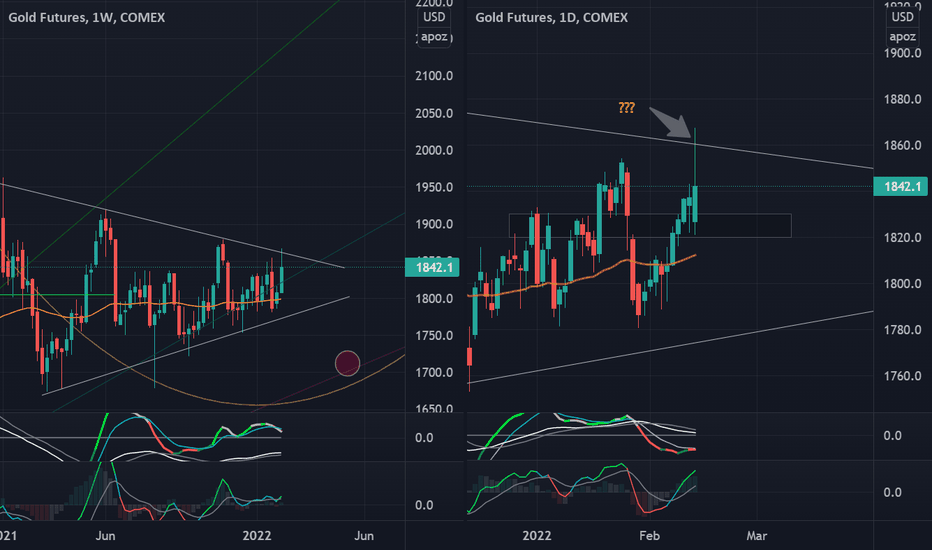
Task: Click the Mar label on the time axis
Action: click(x=757, y=536)
